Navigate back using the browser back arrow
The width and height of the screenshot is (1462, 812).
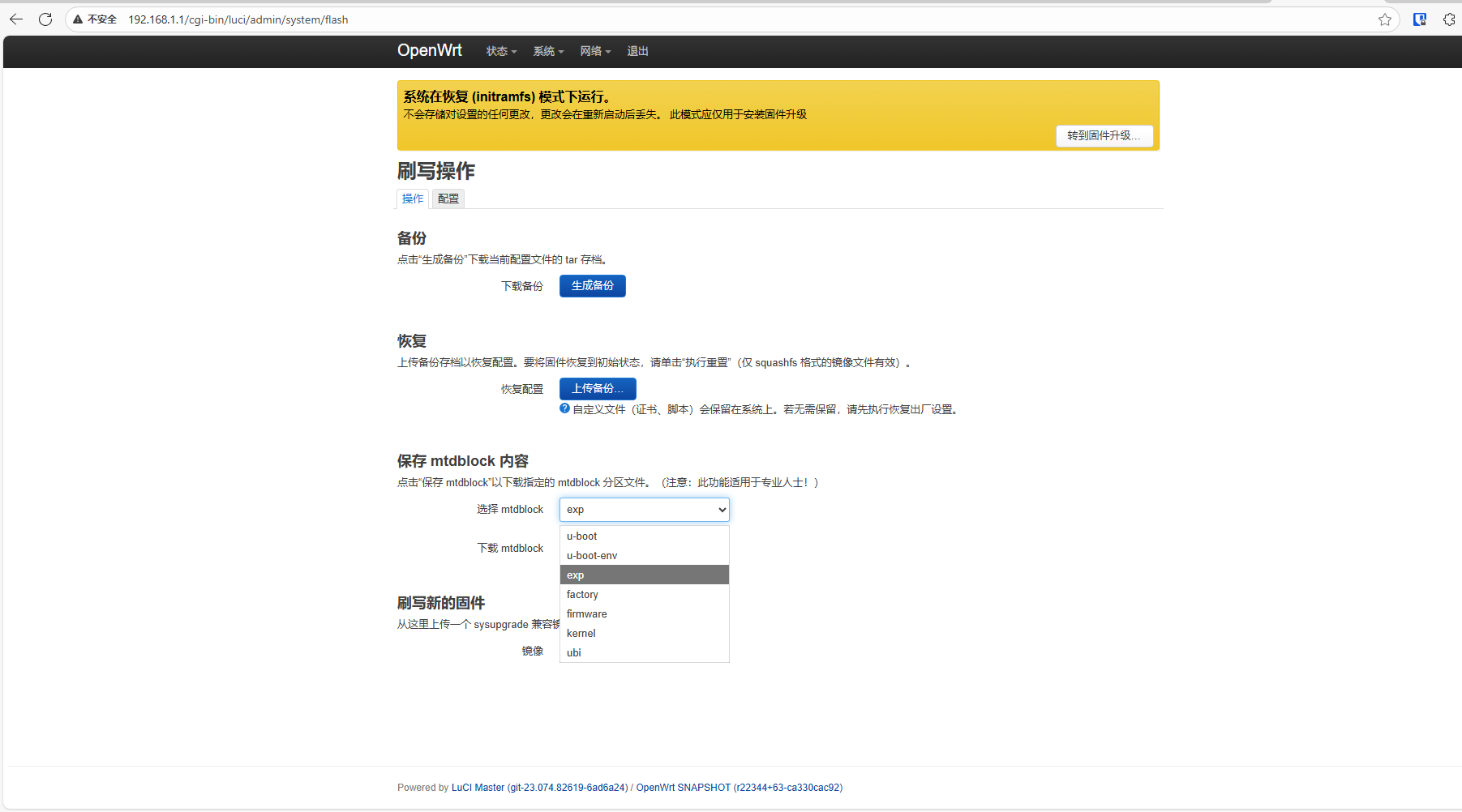pos(15,19)
